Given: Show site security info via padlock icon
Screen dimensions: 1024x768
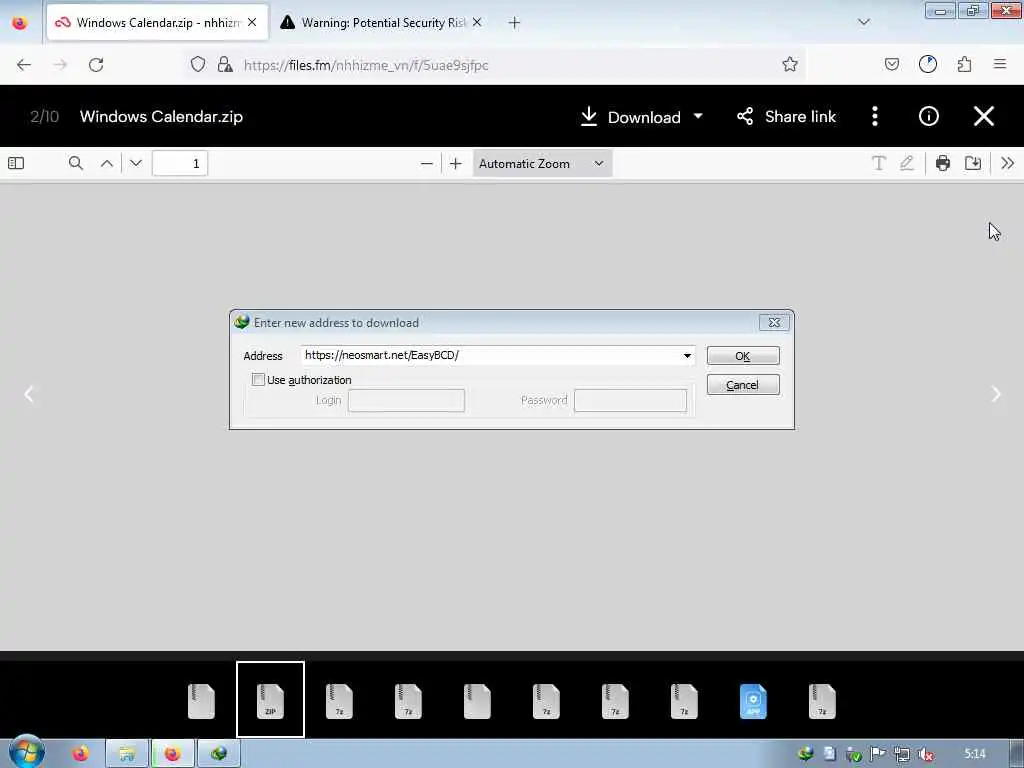Looking at the screenshot, I should point(225,64).
